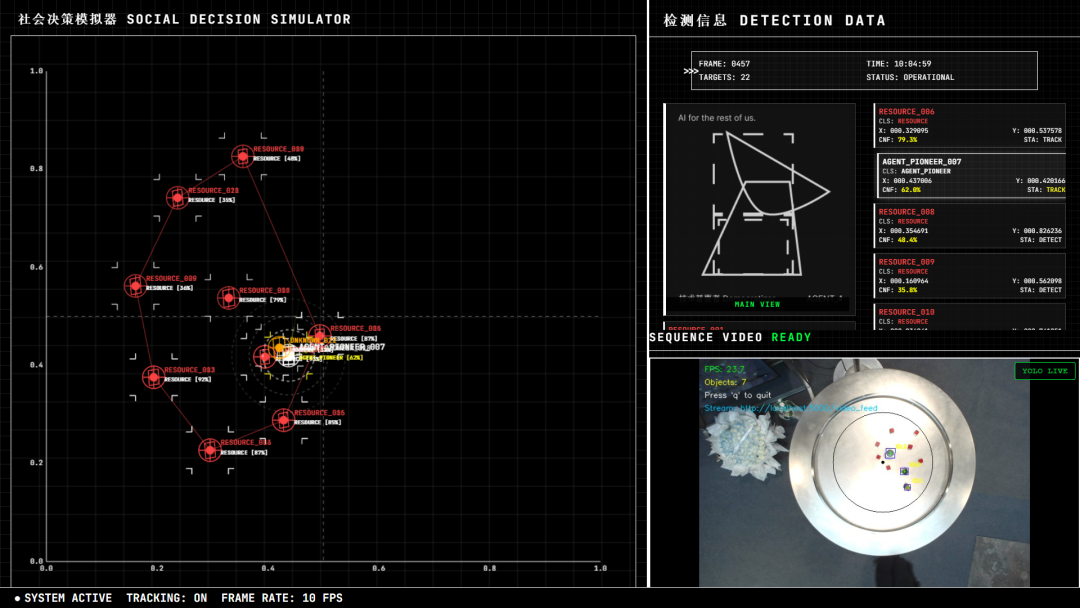Click the FPS: 23.7 overlay text

pyautogui.click(x=725, y=370)
